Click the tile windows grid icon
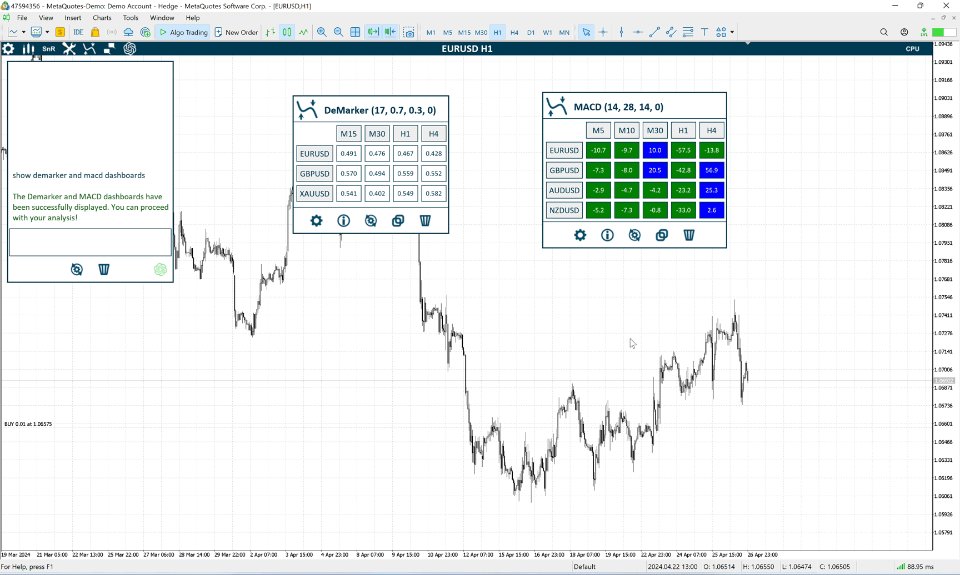 (x=355, y=32)
